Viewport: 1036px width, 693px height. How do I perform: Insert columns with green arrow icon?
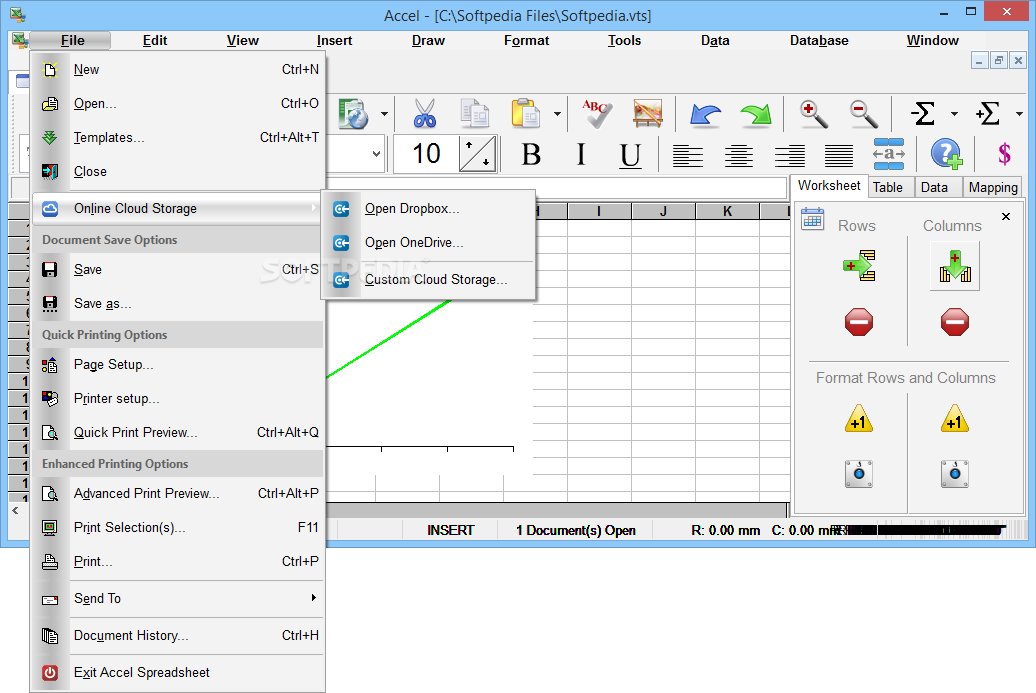pos(955,266)
